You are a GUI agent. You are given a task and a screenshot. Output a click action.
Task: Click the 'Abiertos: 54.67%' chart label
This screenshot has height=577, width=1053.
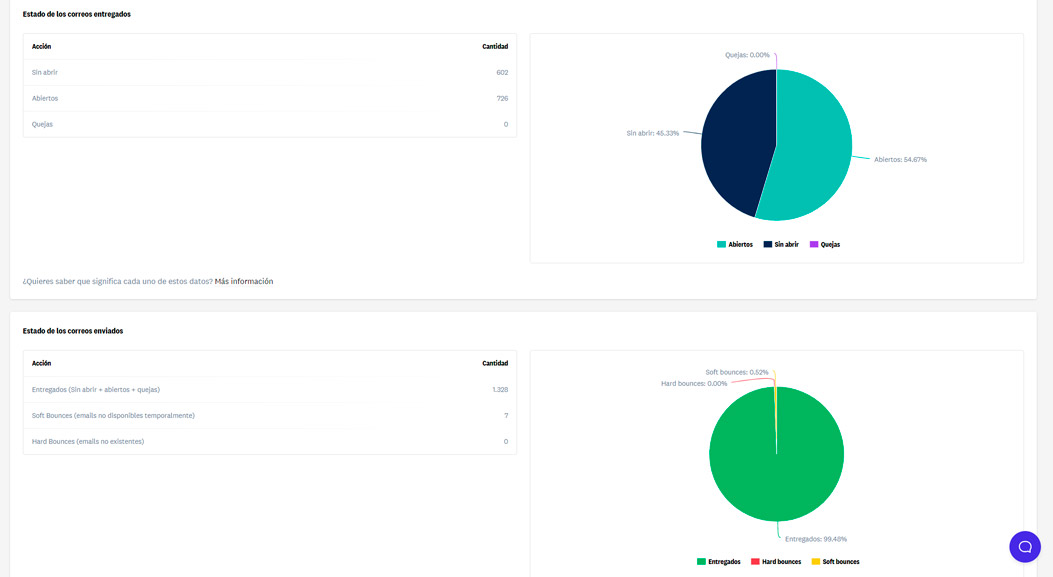pyautogui.click(x=901, y=160)
